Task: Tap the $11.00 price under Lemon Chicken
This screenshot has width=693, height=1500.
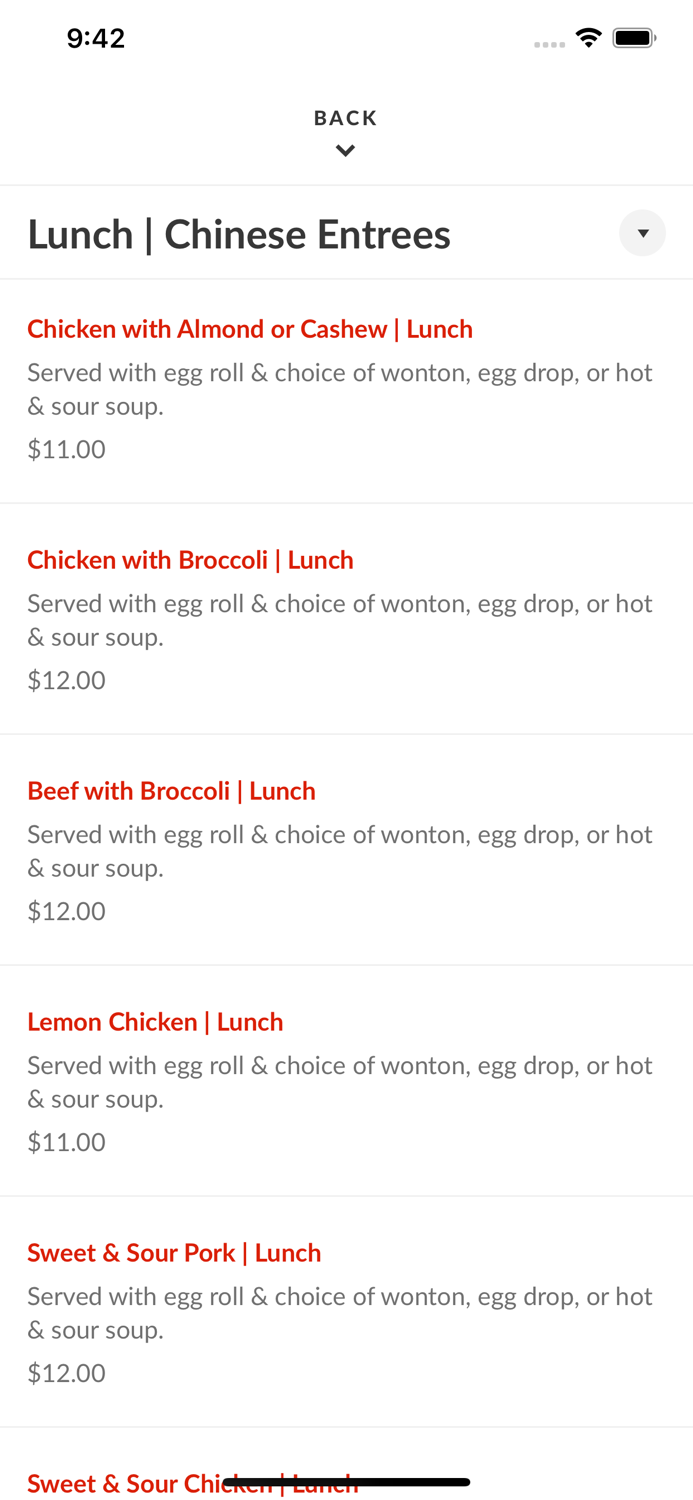Action: (x=66, y=1142)
